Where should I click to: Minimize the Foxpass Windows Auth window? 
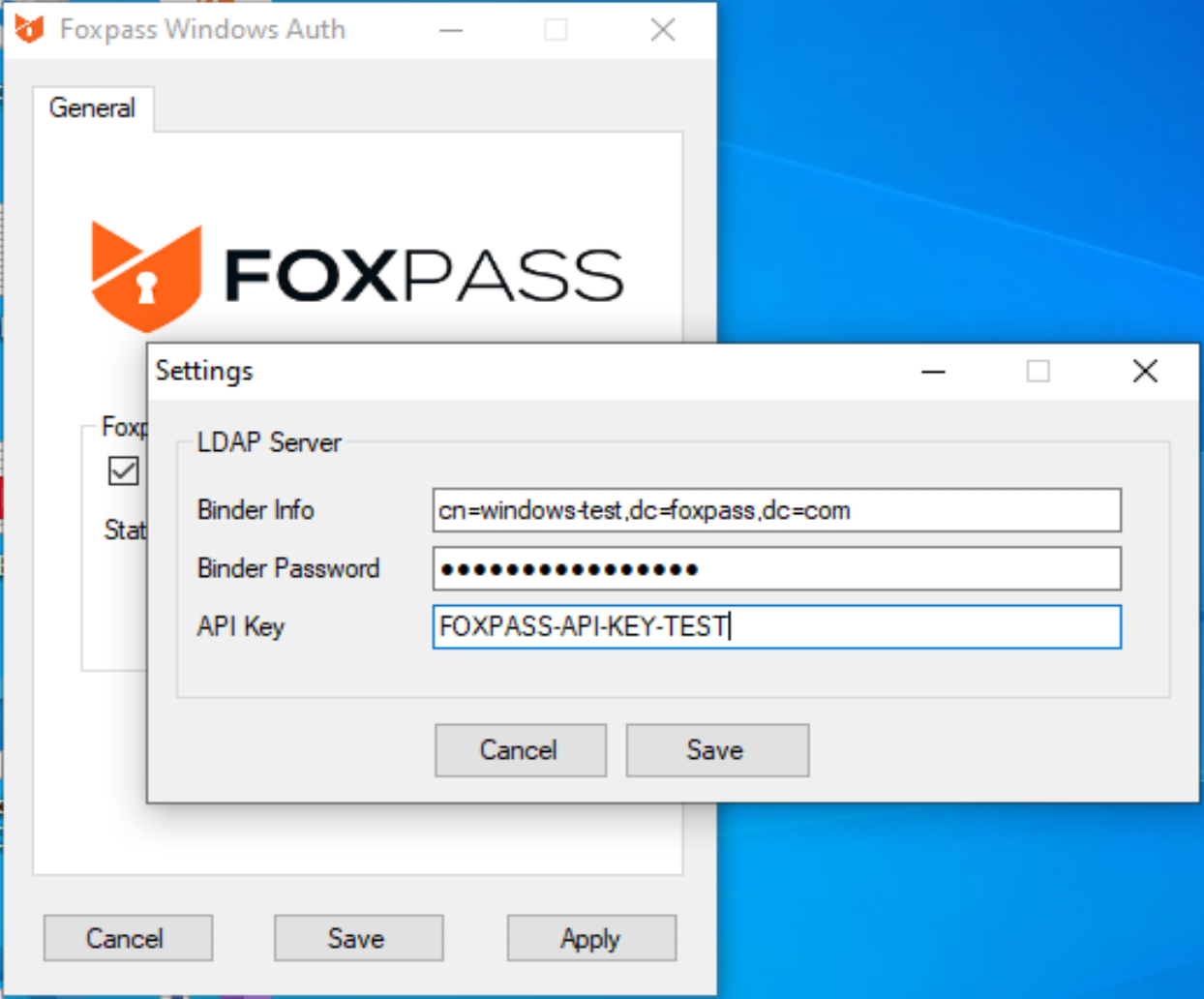[451, 30]
